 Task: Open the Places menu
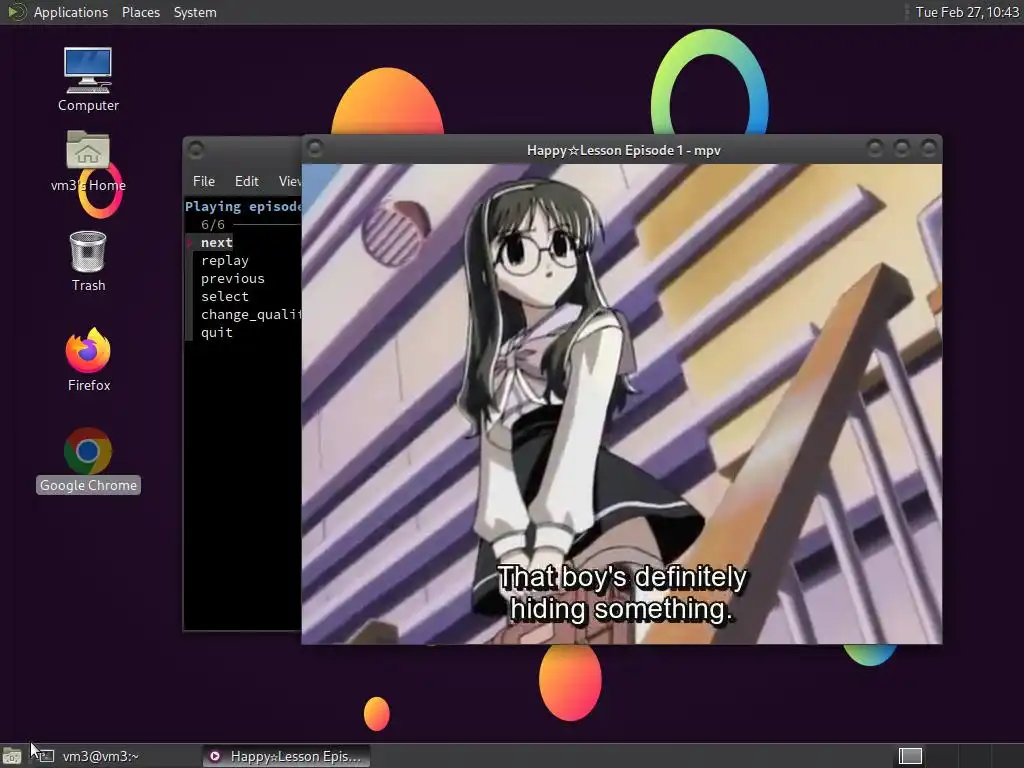(x=140, y=12)
